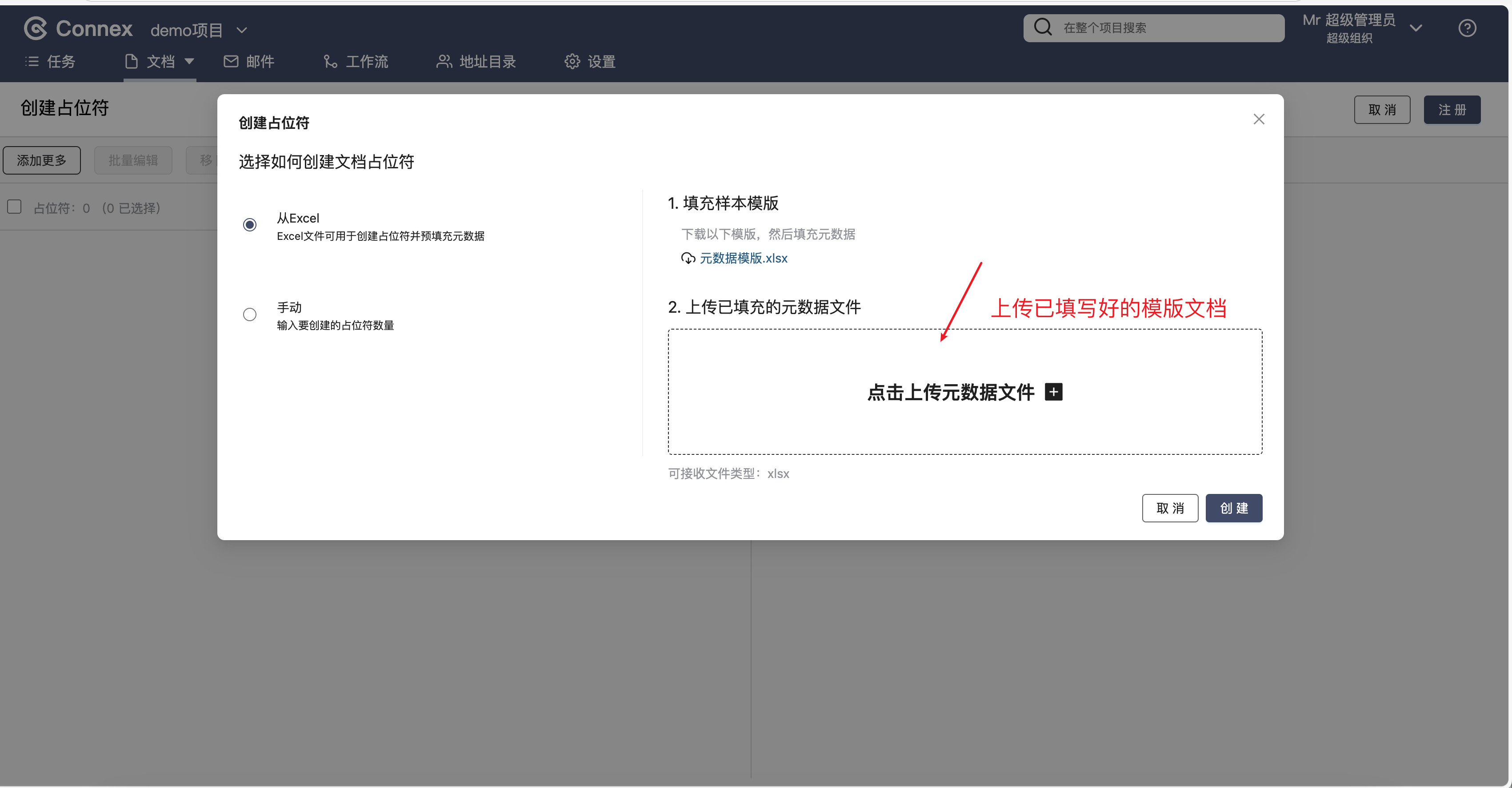Click the 设置 gear icon

(572, 62)
